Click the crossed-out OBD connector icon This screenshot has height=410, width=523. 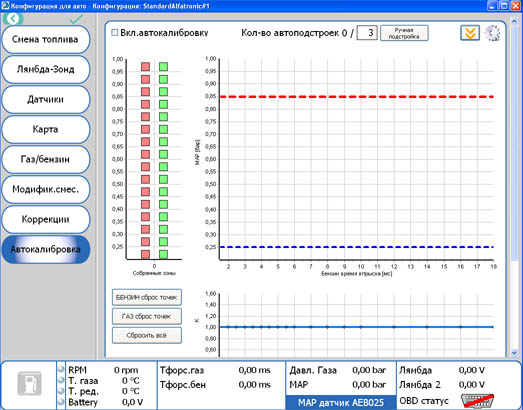pyautogui.click(x=477, y=400)
